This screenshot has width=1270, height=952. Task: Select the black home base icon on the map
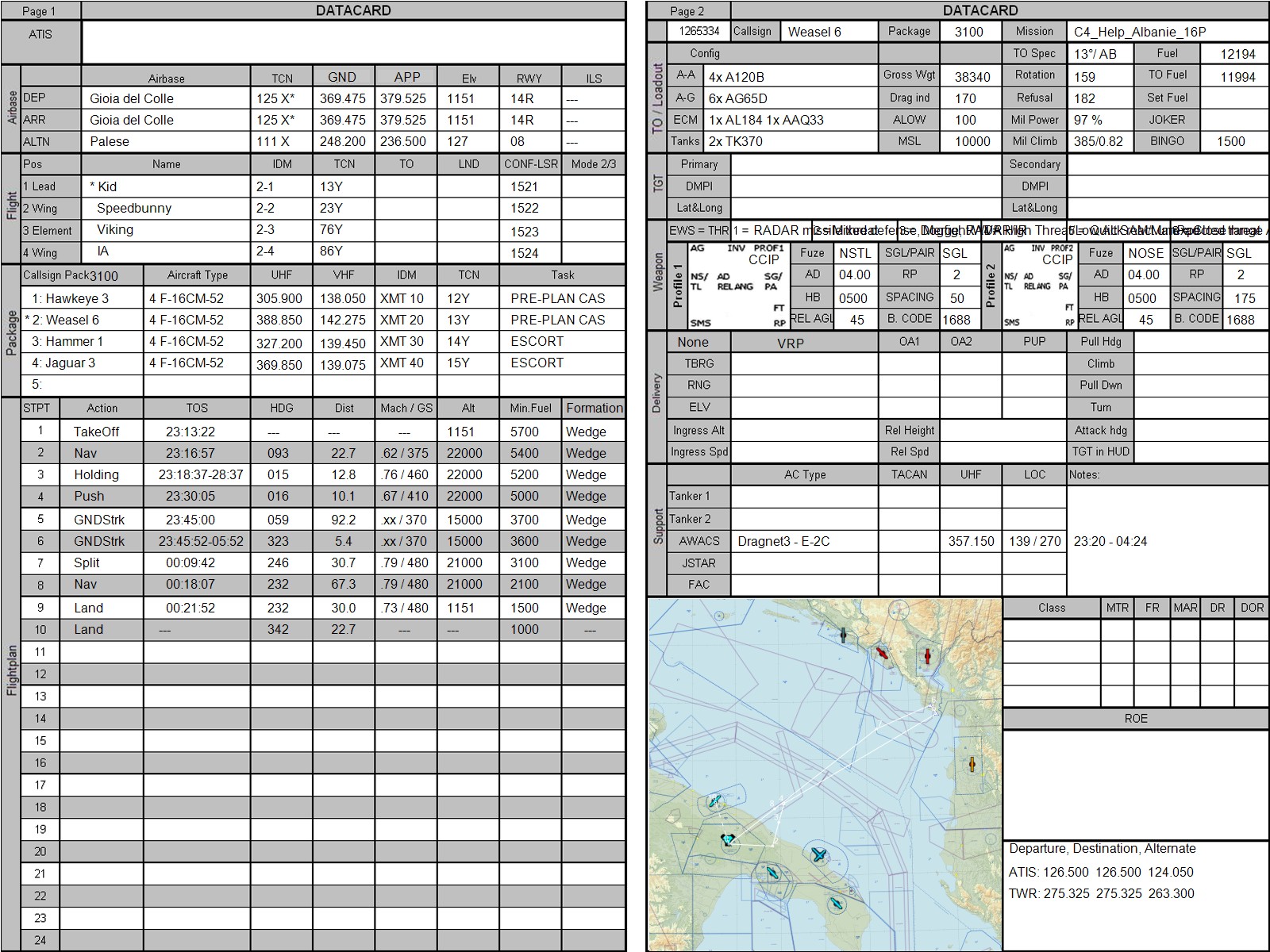pyautogui.click(x=727, y=839)
